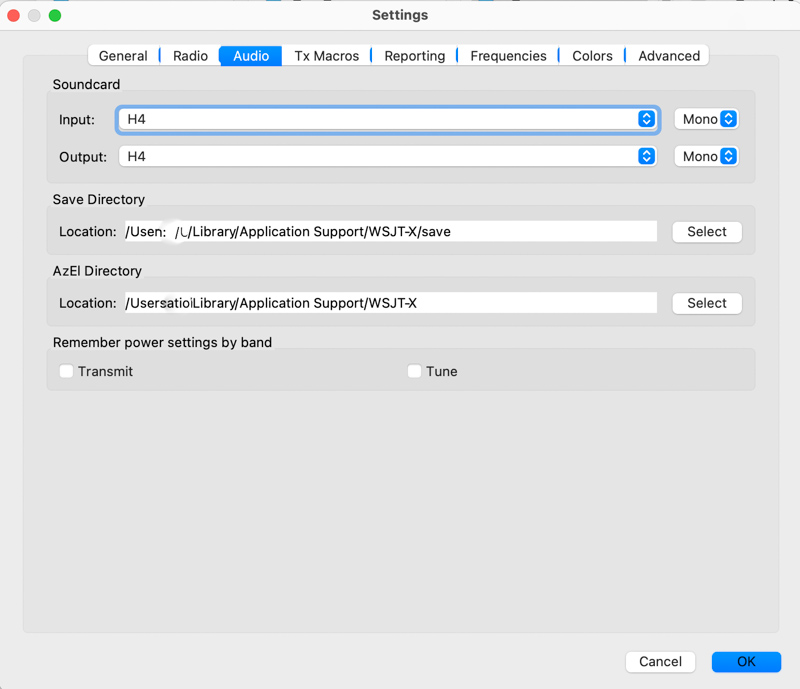Open the Tx Macros tab
Image resolution: width=800 pixels, height=689 pixels.
(326, 56)
